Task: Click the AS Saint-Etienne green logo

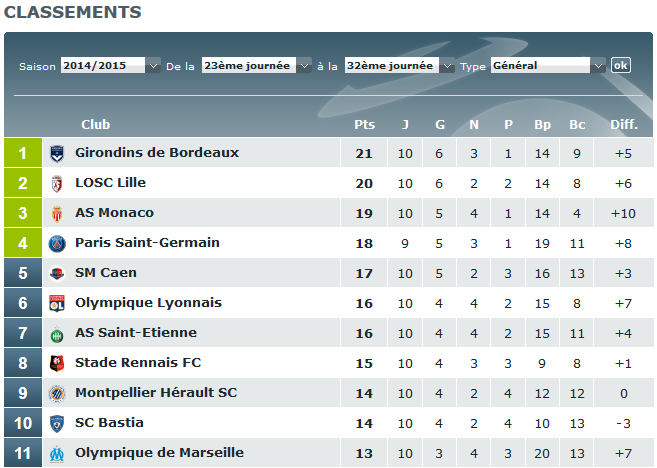Action: [x=57, y=333]
